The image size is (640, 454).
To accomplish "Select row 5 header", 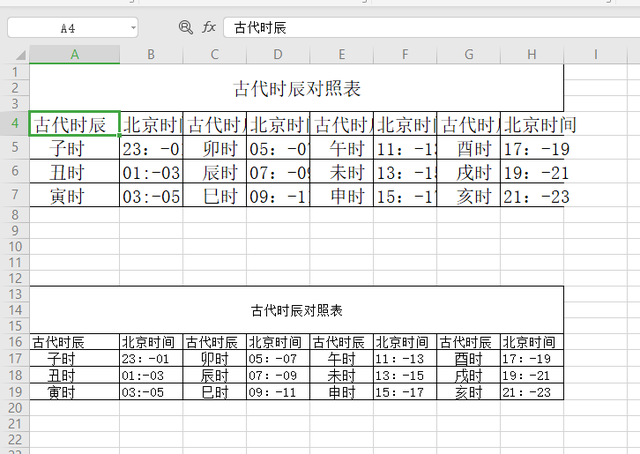I will (x=15, y=147).
